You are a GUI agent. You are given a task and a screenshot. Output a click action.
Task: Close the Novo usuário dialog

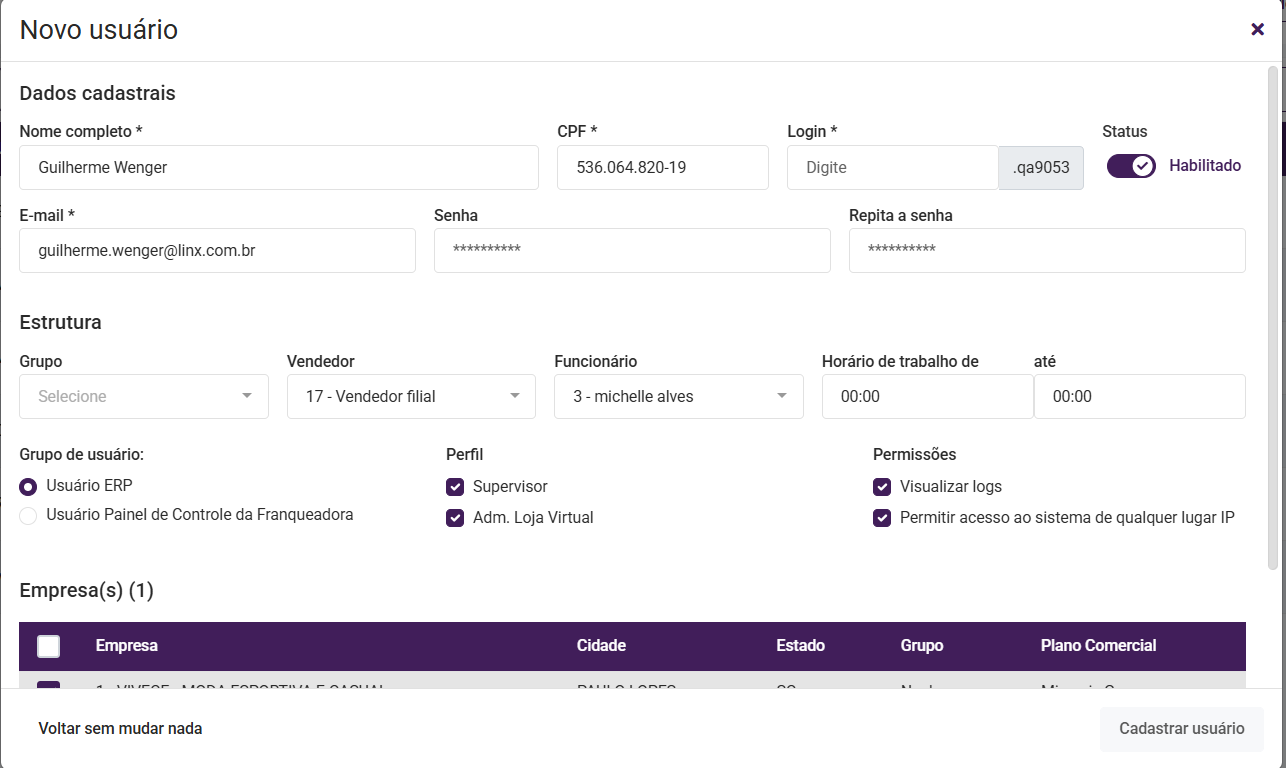point(1257,29)
